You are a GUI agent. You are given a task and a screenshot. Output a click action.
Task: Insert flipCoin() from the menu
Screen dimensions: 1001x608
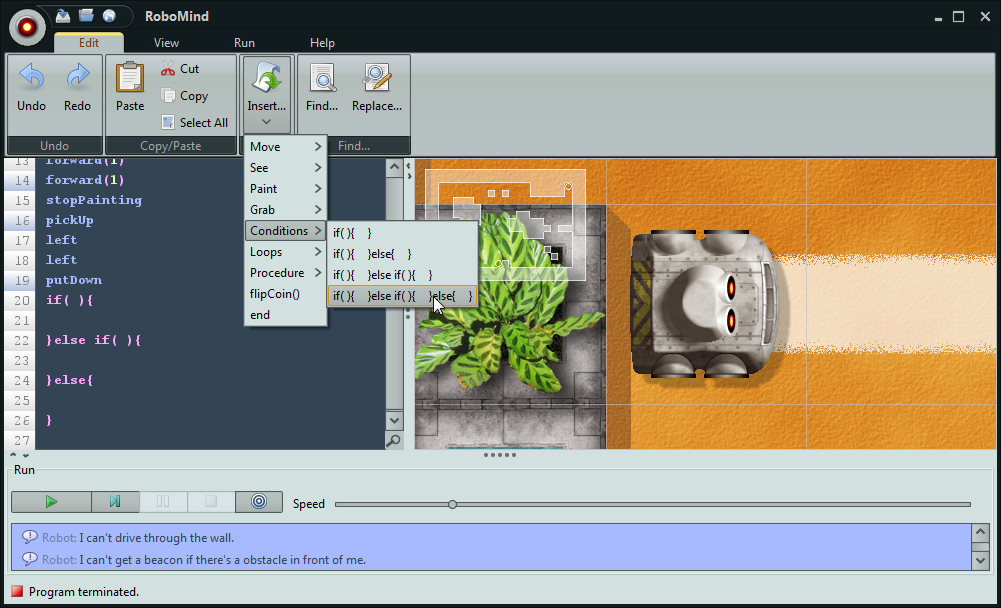coord(285,294)
